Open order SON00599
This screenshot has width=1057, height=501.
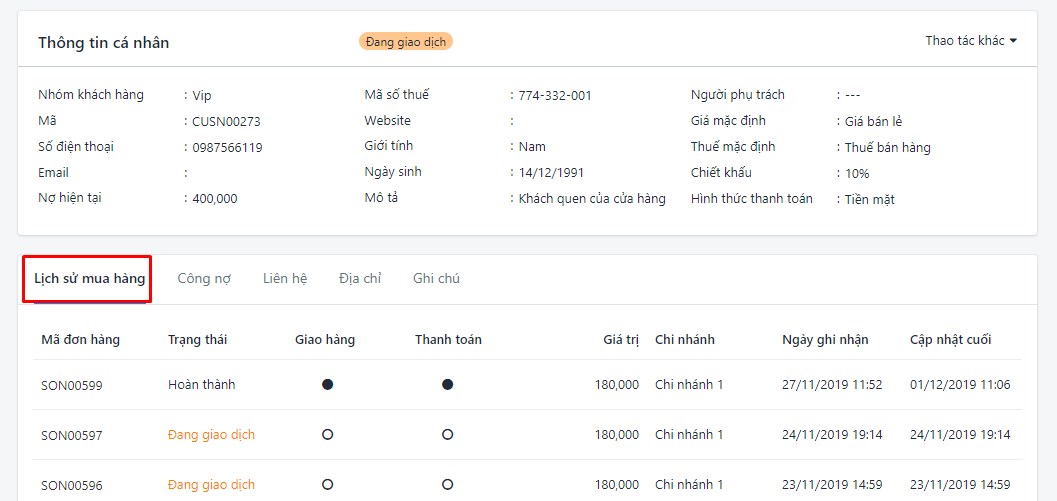71,385
